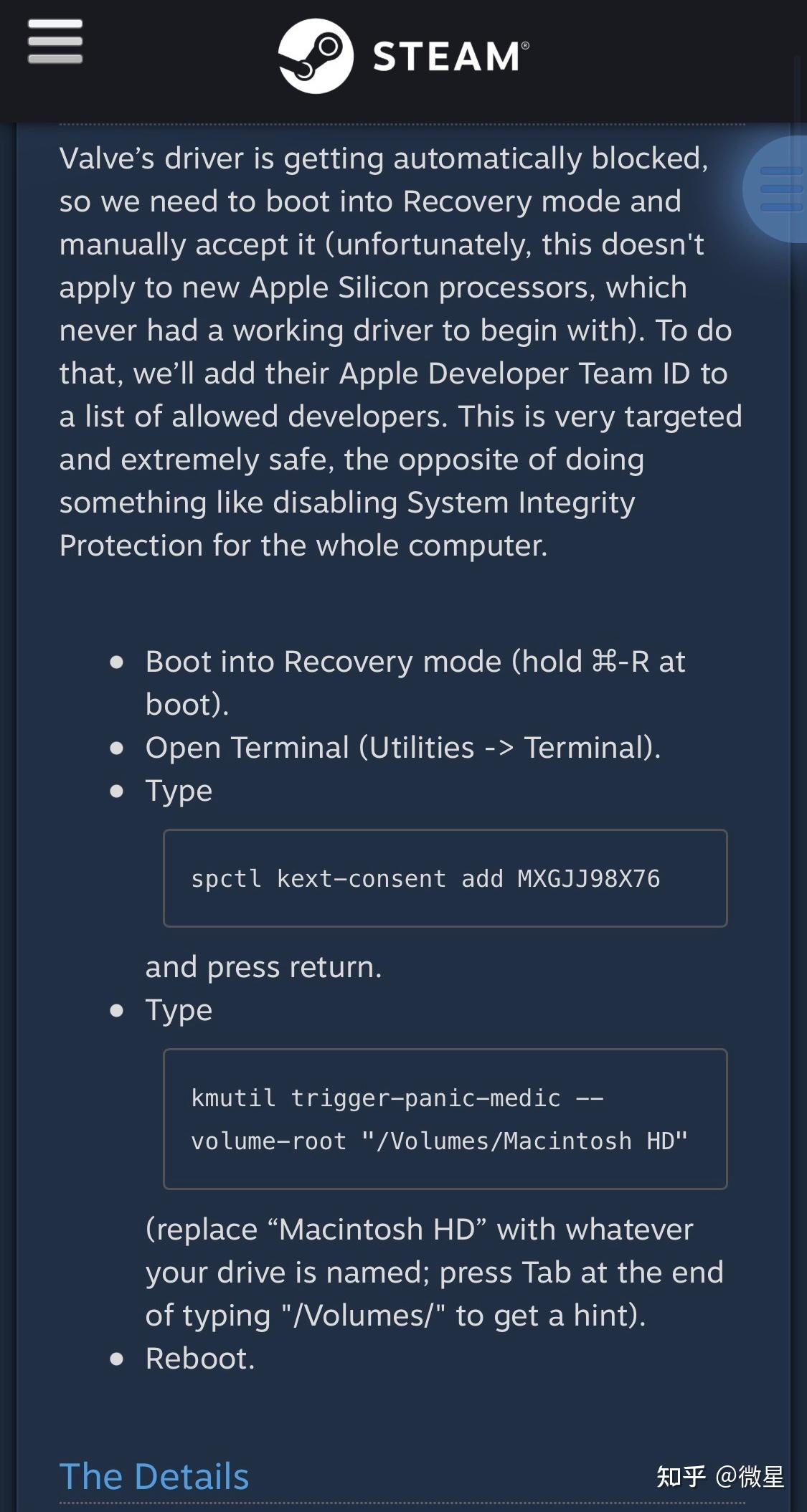Click the 'replace Macintosh HD' note text

click(x=430, y=1273)
